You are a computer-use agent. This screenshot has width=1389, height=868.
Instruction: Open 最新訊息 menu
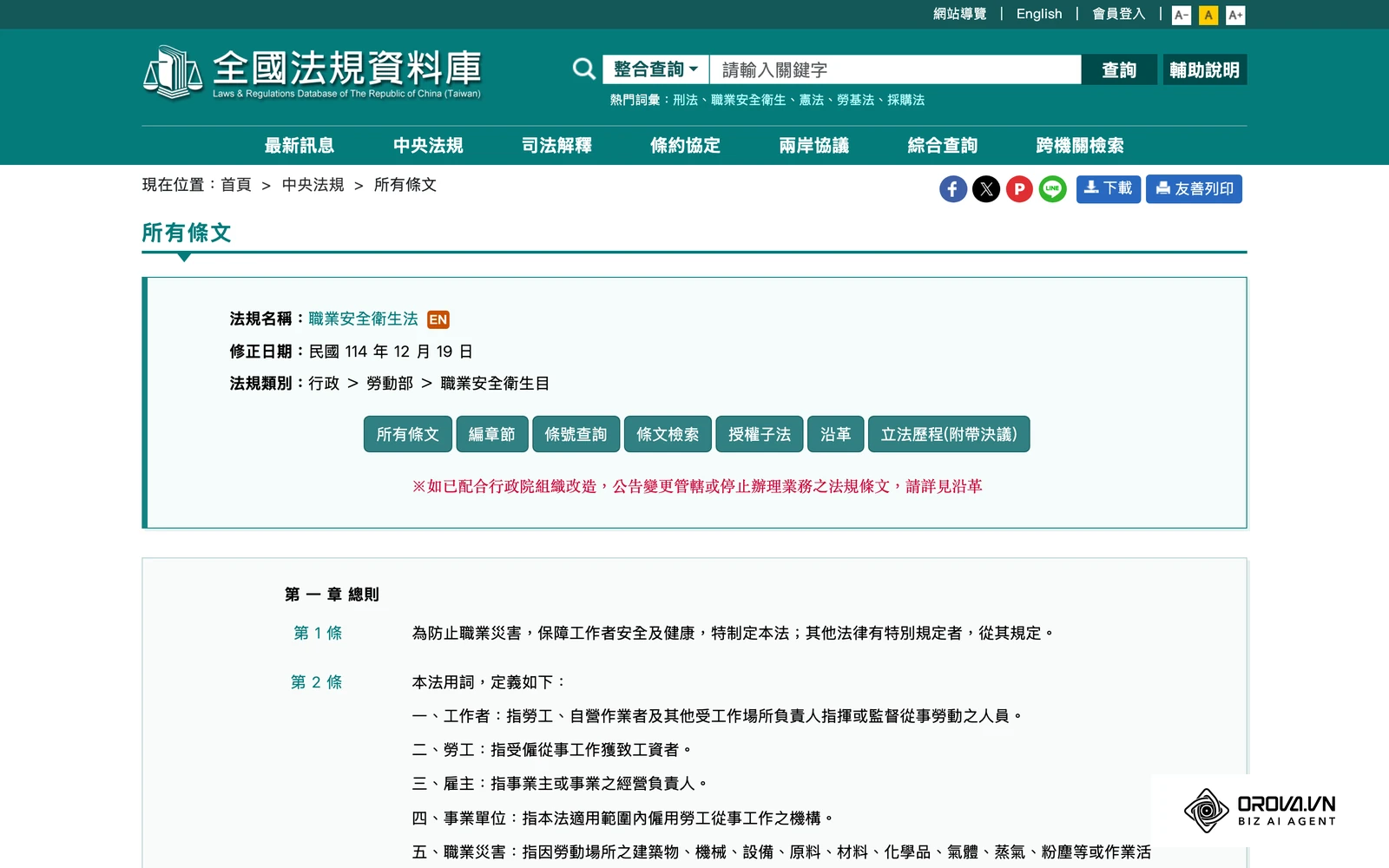(x=300, y=145)
